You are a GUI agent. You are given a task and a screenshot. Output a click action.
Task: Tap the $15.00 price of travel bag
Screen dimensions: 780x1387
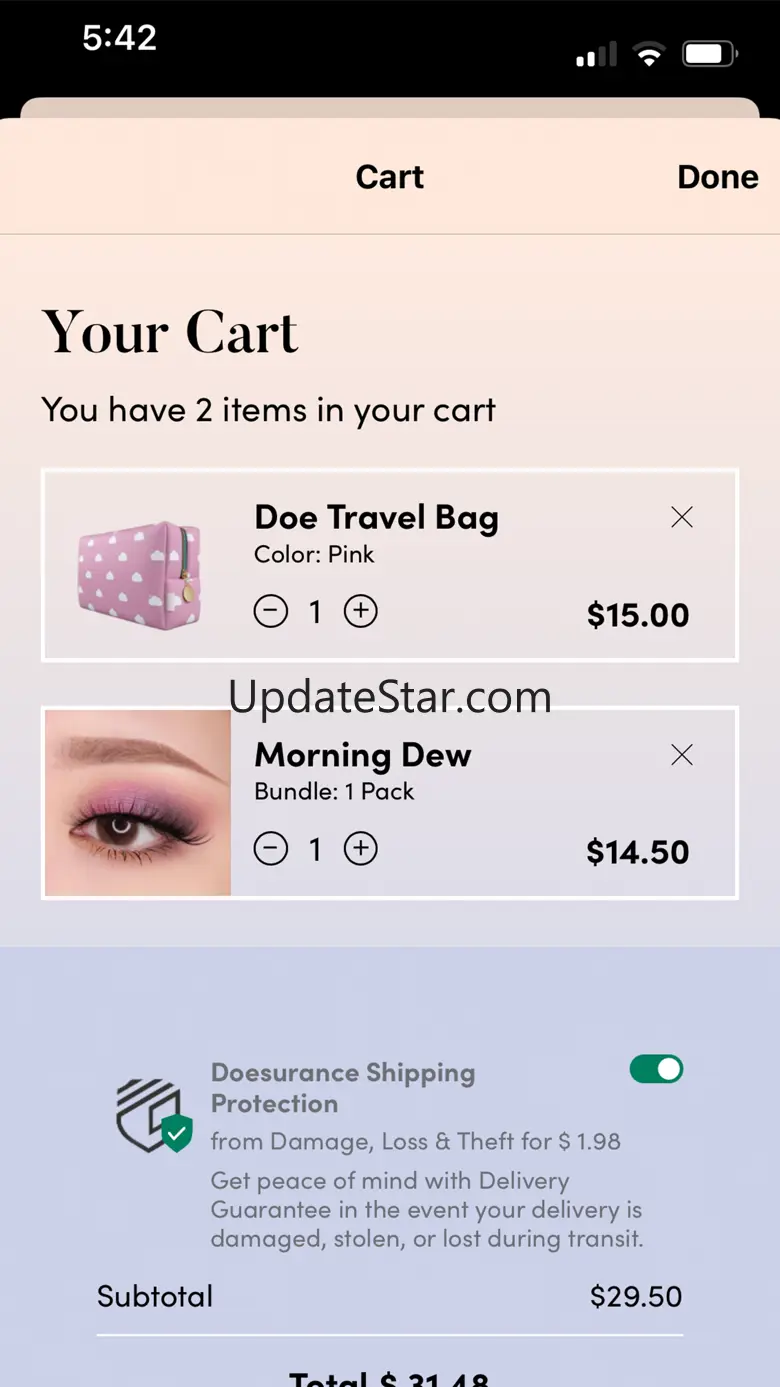click(638, 615)
